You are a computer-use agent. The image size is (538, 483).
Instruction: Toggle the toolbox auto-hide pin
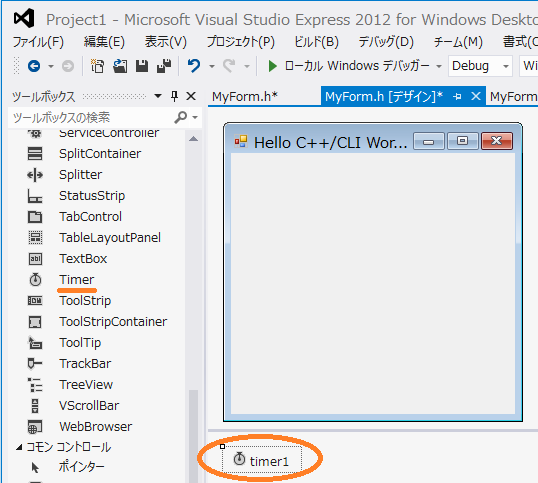[174, 96]
